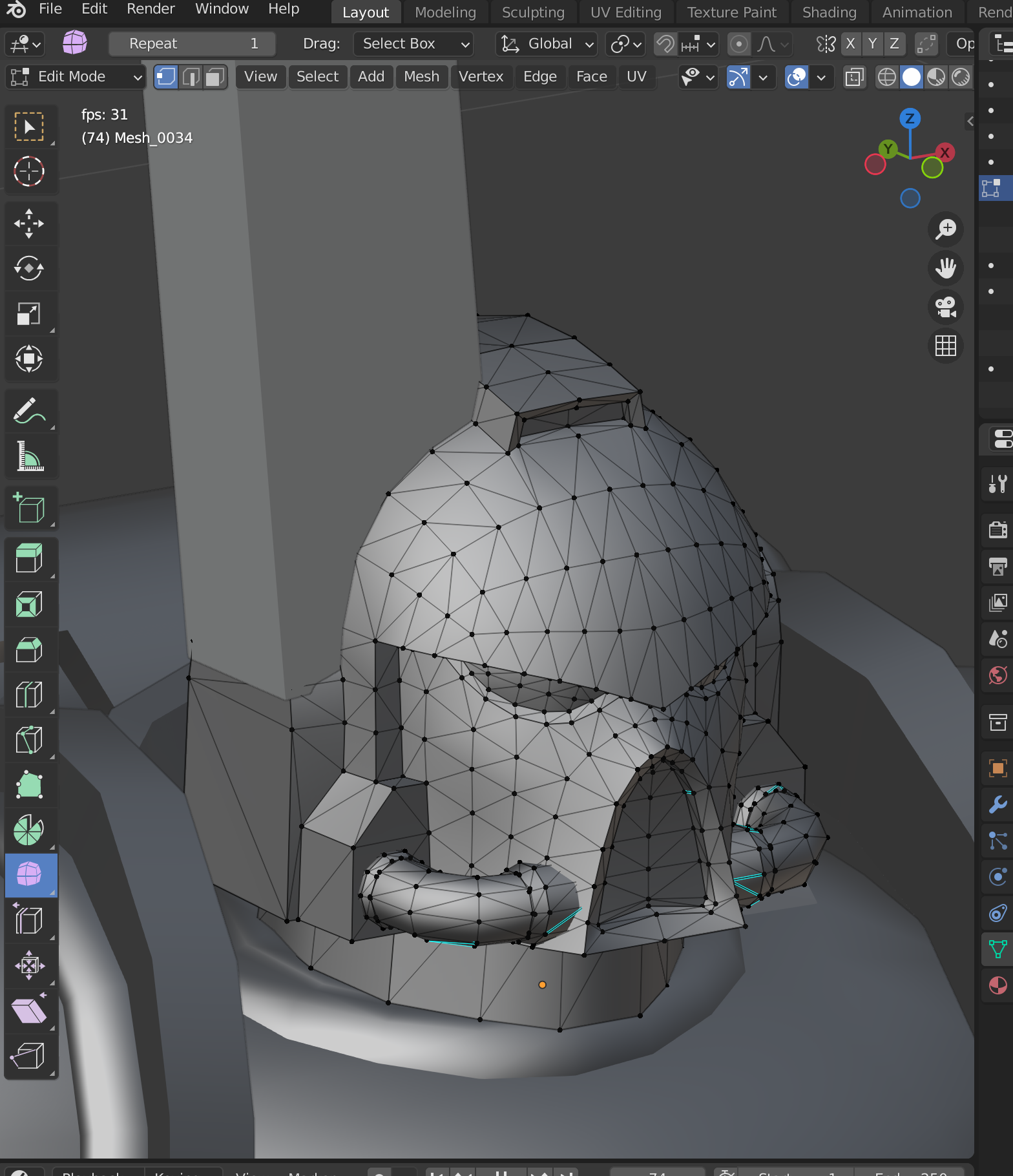Select the Extrude Region tool
Viewport: 1013px width, 1176px height.
pyautogui.click(x=29, y=558)
